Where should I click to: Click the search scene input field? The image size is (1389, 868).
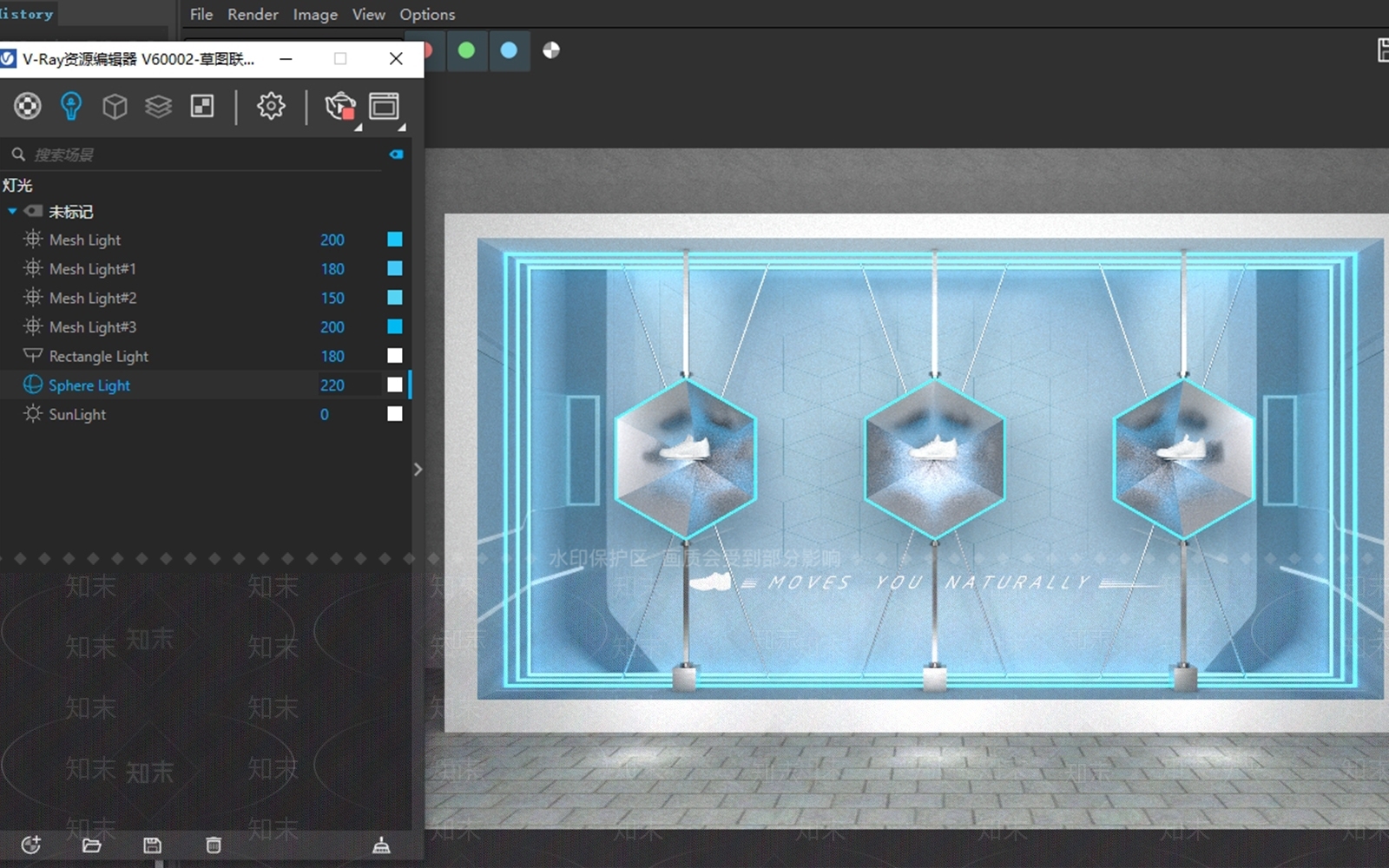[x=207, y=155]
